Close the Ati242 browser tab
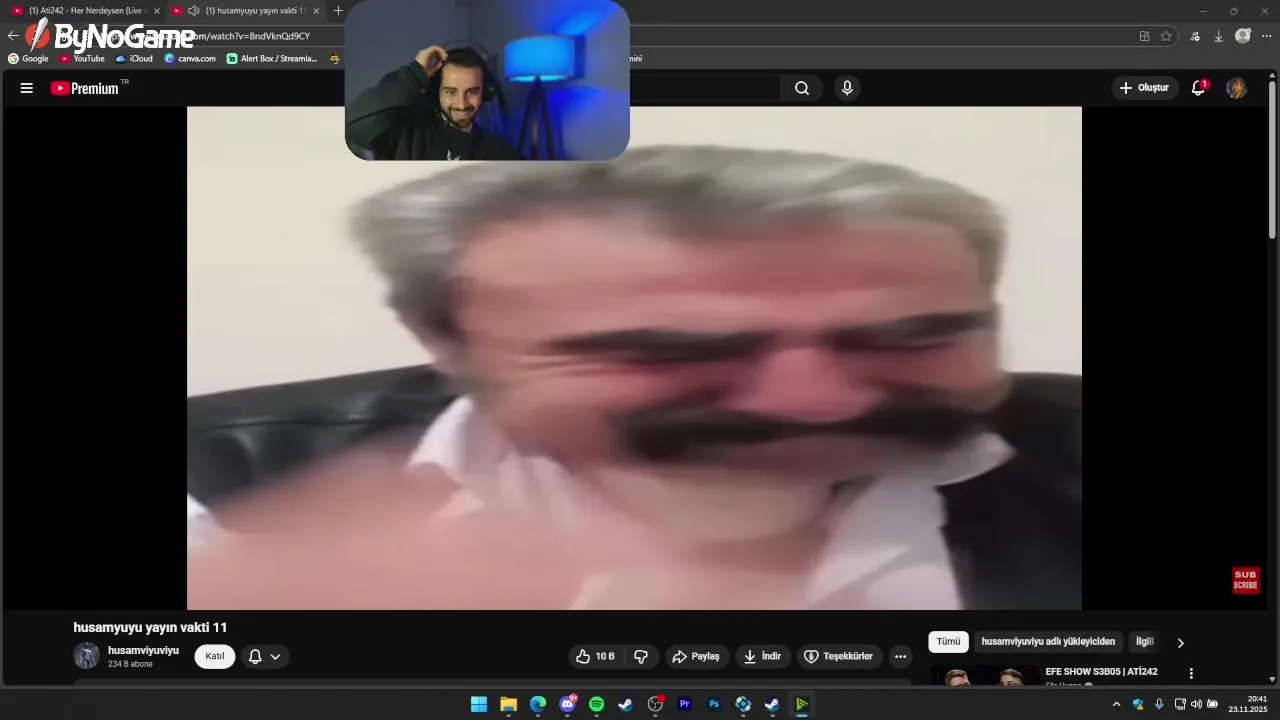This screenshot has width=1280, height=720. tap(156, 11)
